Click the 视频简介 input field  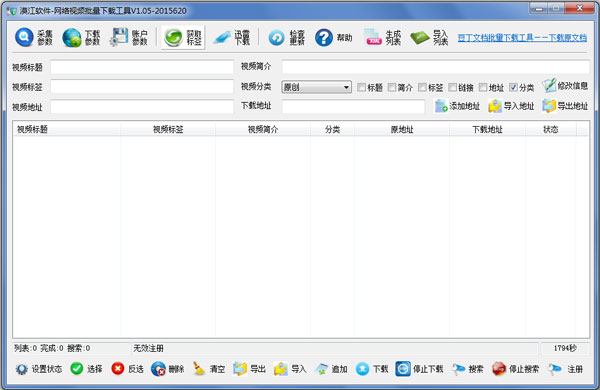click(435, 67)
